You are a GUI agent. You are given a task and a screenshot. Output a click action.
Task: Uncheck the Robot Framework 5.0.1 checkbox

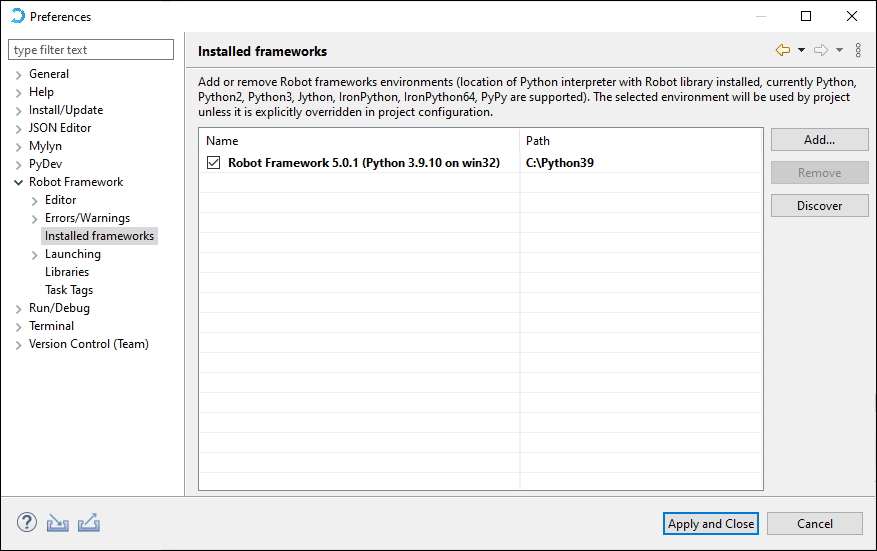click(x=213, y=163)
